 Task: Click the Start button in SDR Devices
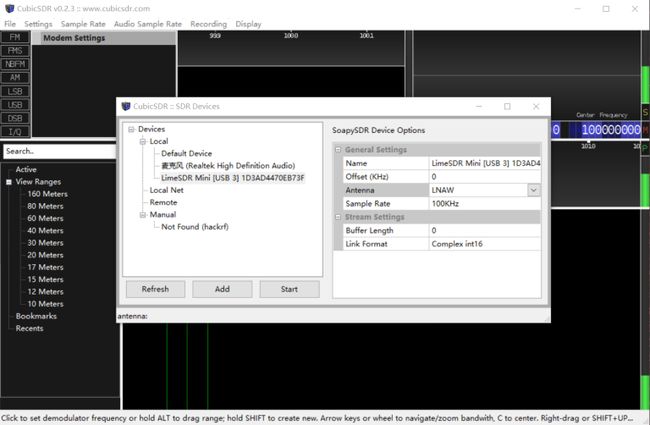[x=289, y=289]
